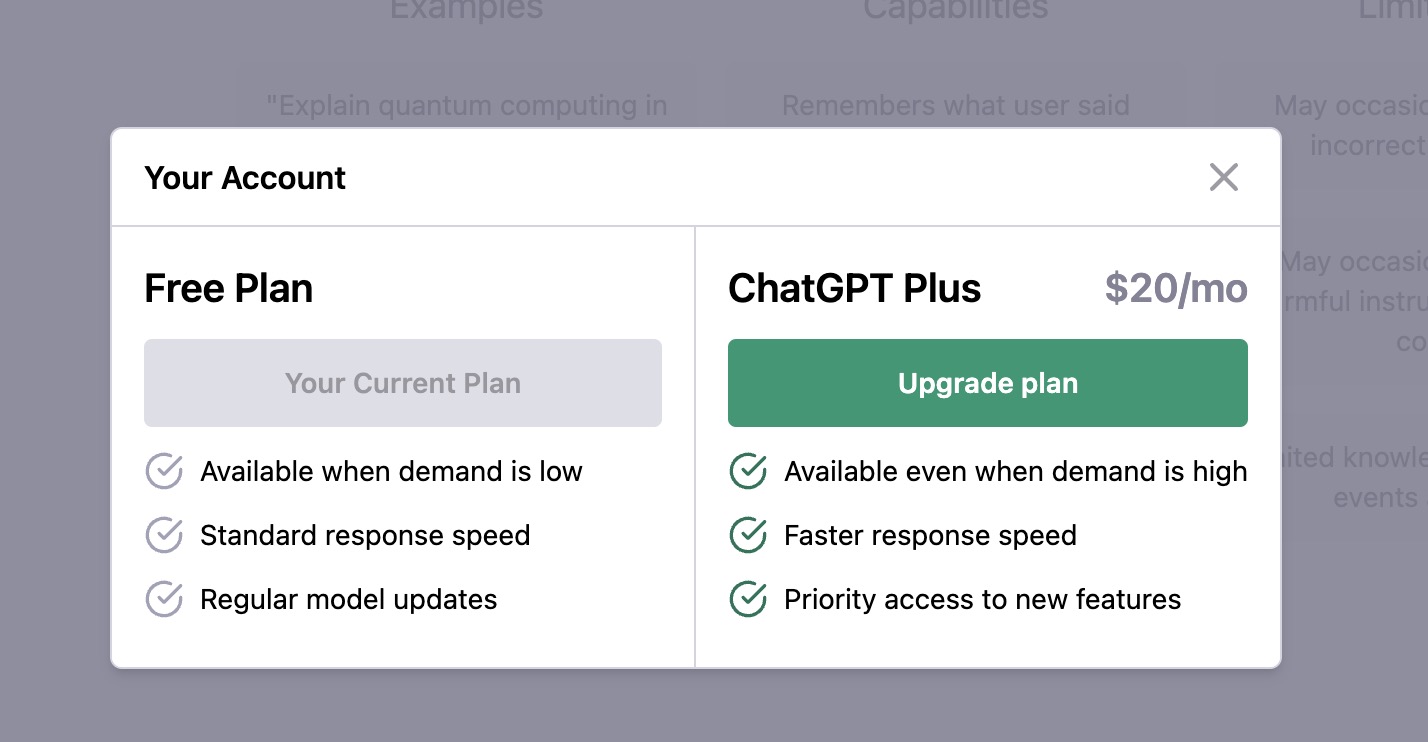Click green checkmark beside Available even when demand is high
1428x742 pixels.
(748, 471)
